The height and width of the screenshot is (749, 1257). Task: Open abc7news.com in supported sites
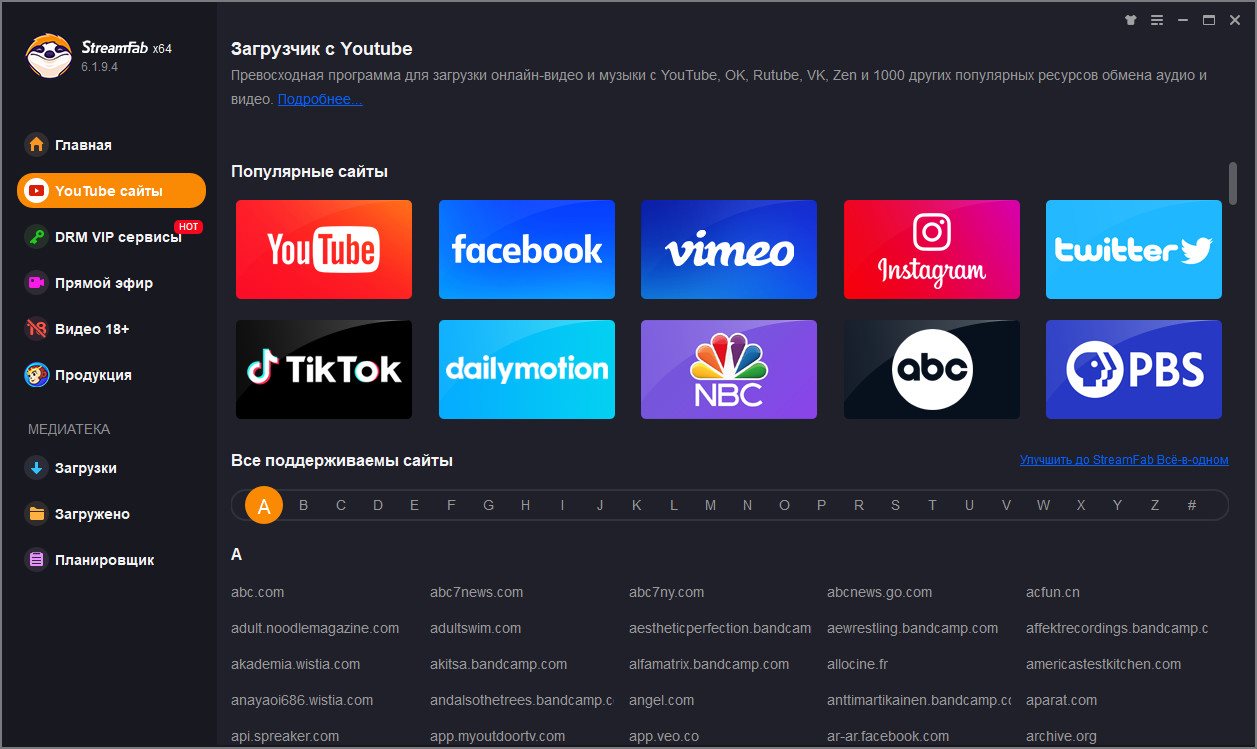point(476,592)
